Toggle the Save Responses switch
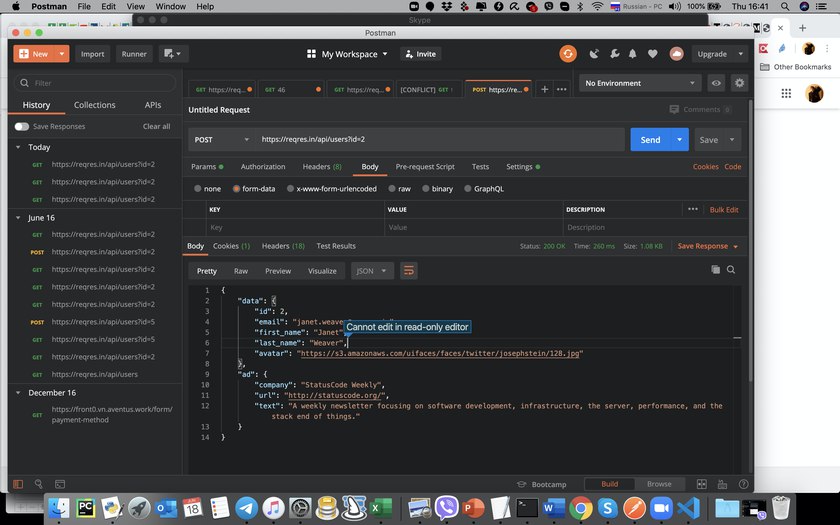The image size is (840, 525). coord(22,126)
